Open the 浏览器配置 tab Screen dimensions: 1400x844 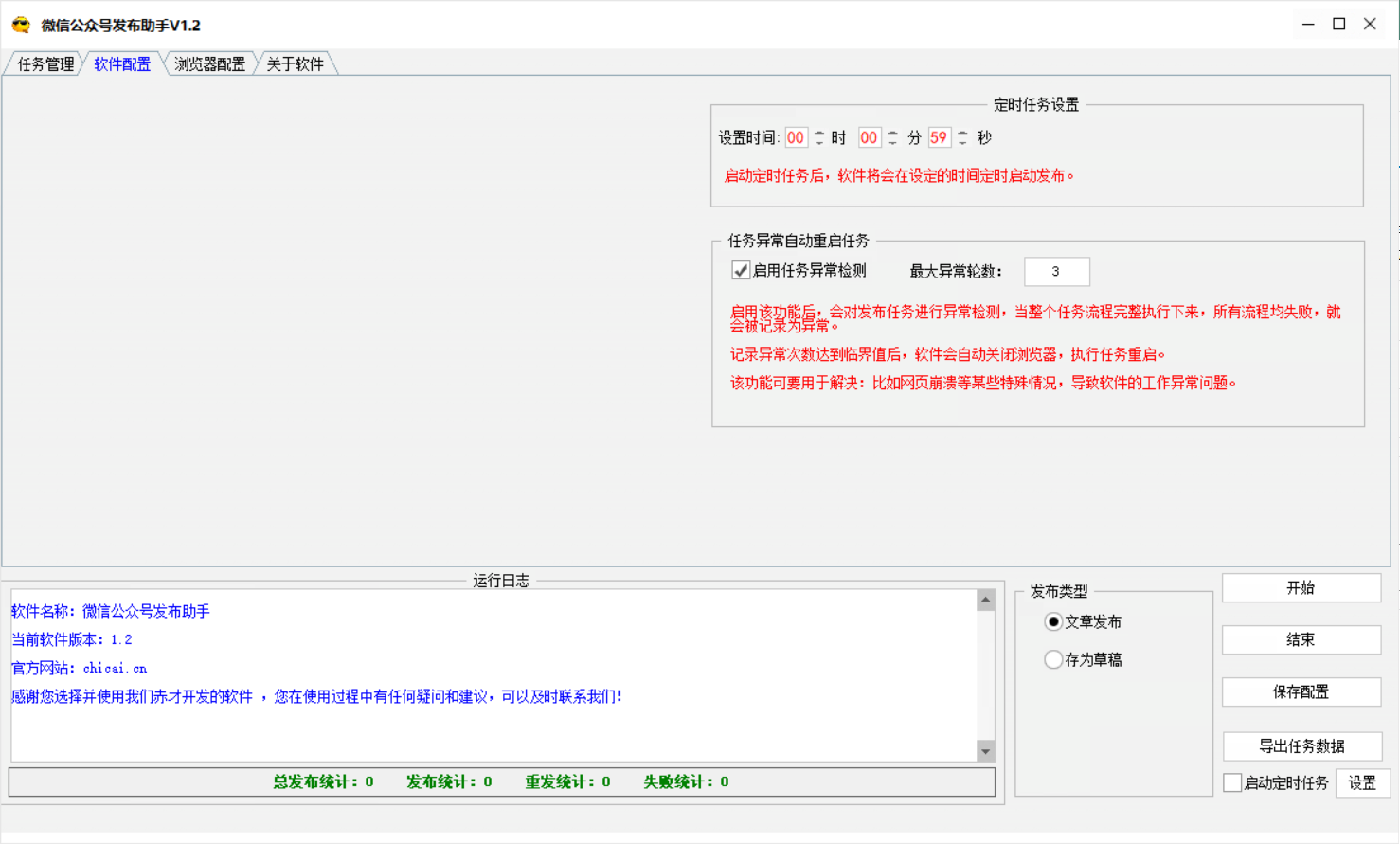pos(209,64)
